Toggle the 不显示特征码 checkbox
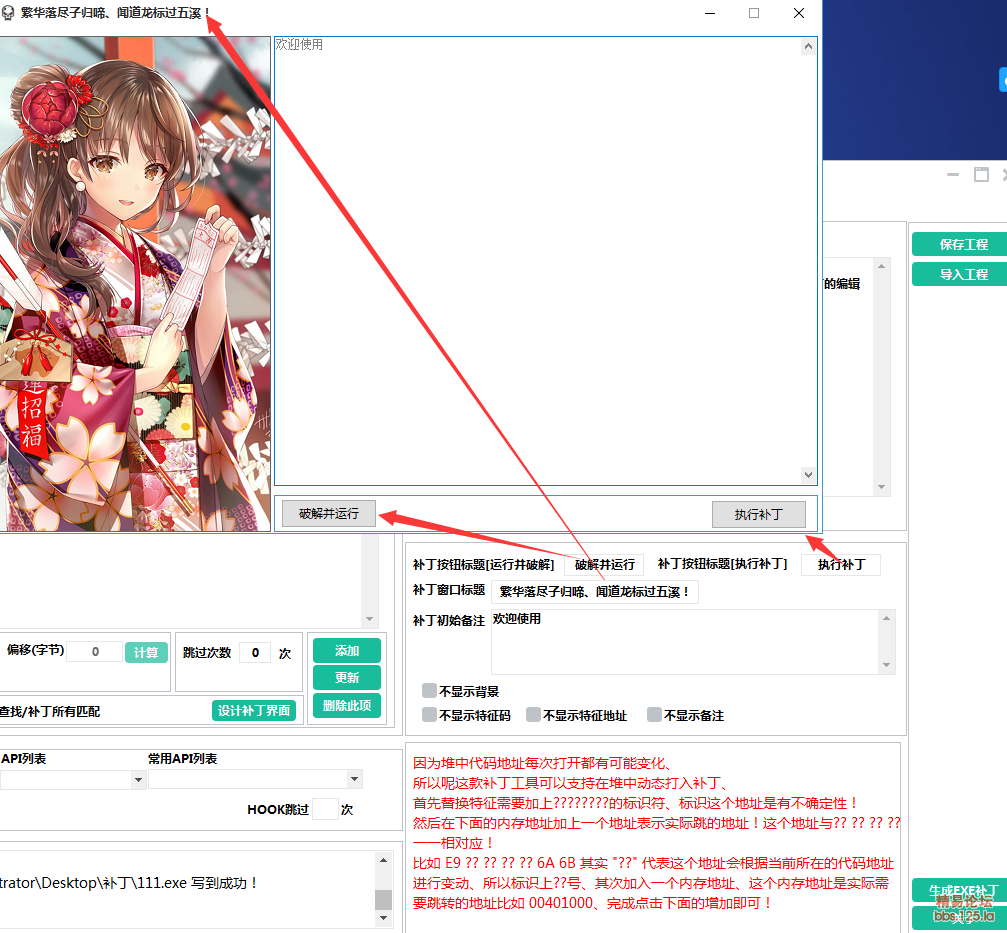 (429, 715)
